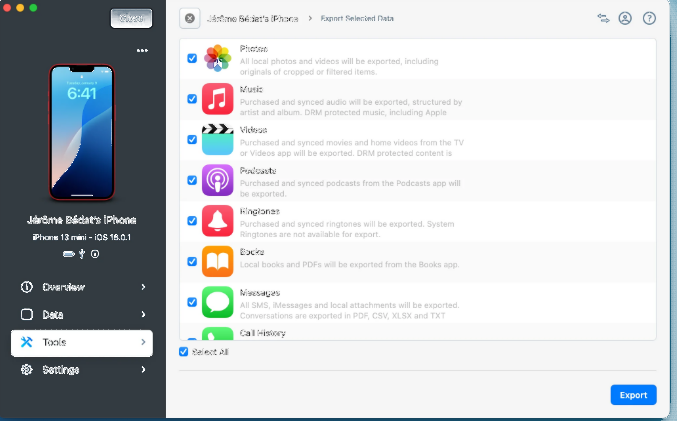Toggle the Select All checkbox

tap(183, 351)
